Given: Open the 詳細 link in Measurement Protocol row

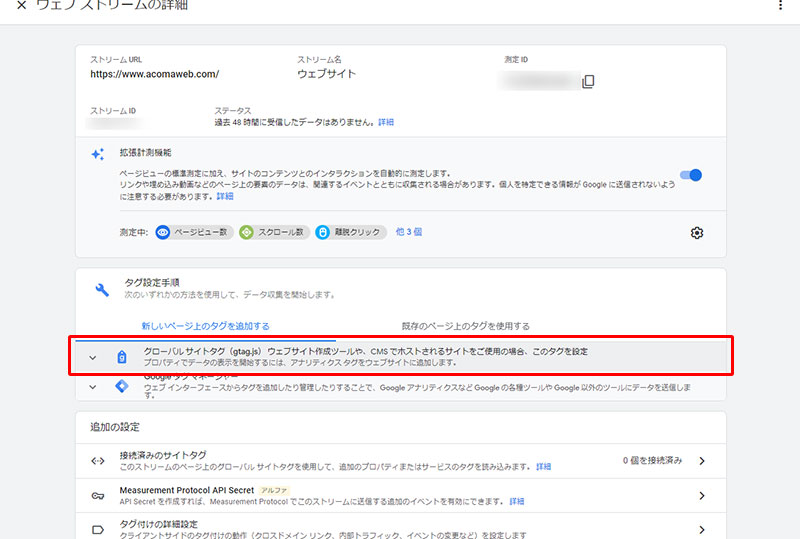Looking at the screenshot, I should coord(516,501).
